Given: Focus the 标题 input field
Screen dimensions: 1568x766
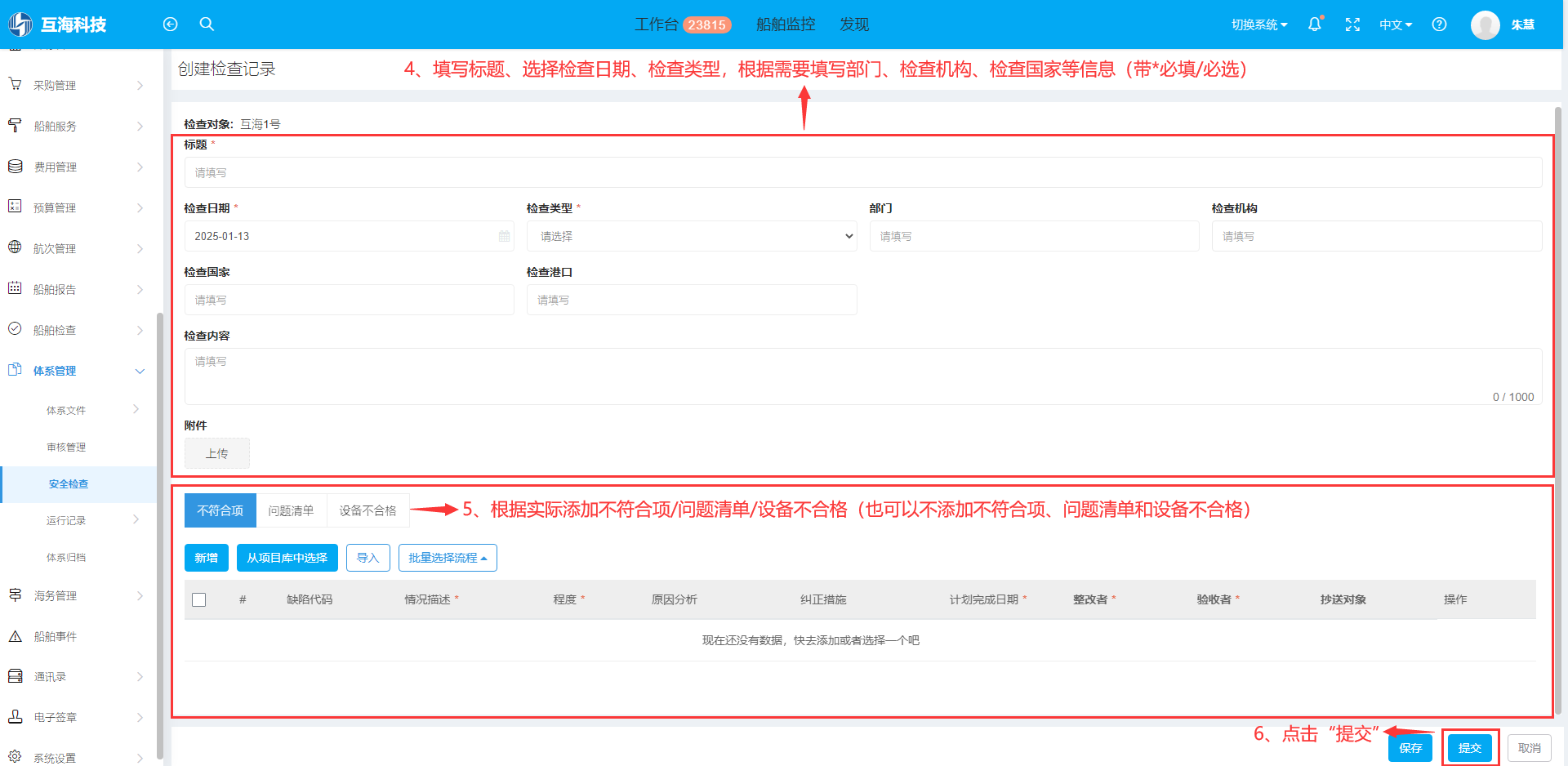Looking at the screenshot, I should [863, 172].
